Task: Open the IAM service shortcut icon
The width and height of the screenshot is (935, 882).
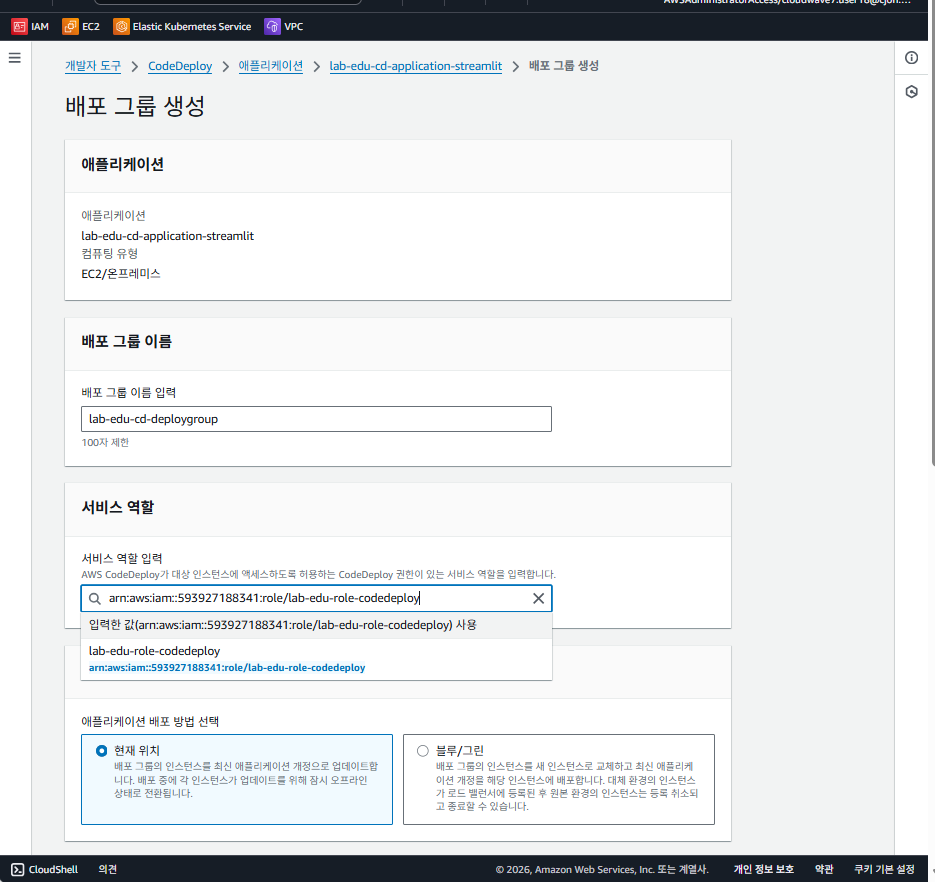Action: (19, 26)
